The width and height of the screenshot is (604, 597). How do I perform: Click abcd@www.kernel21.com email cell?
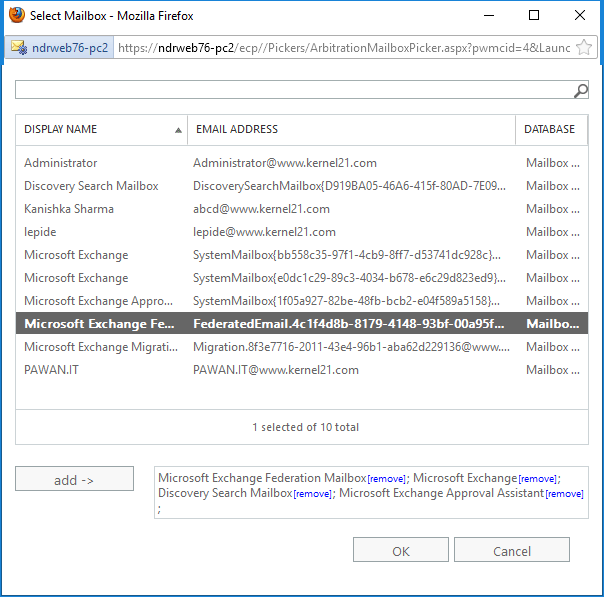[x=261, y=209]
